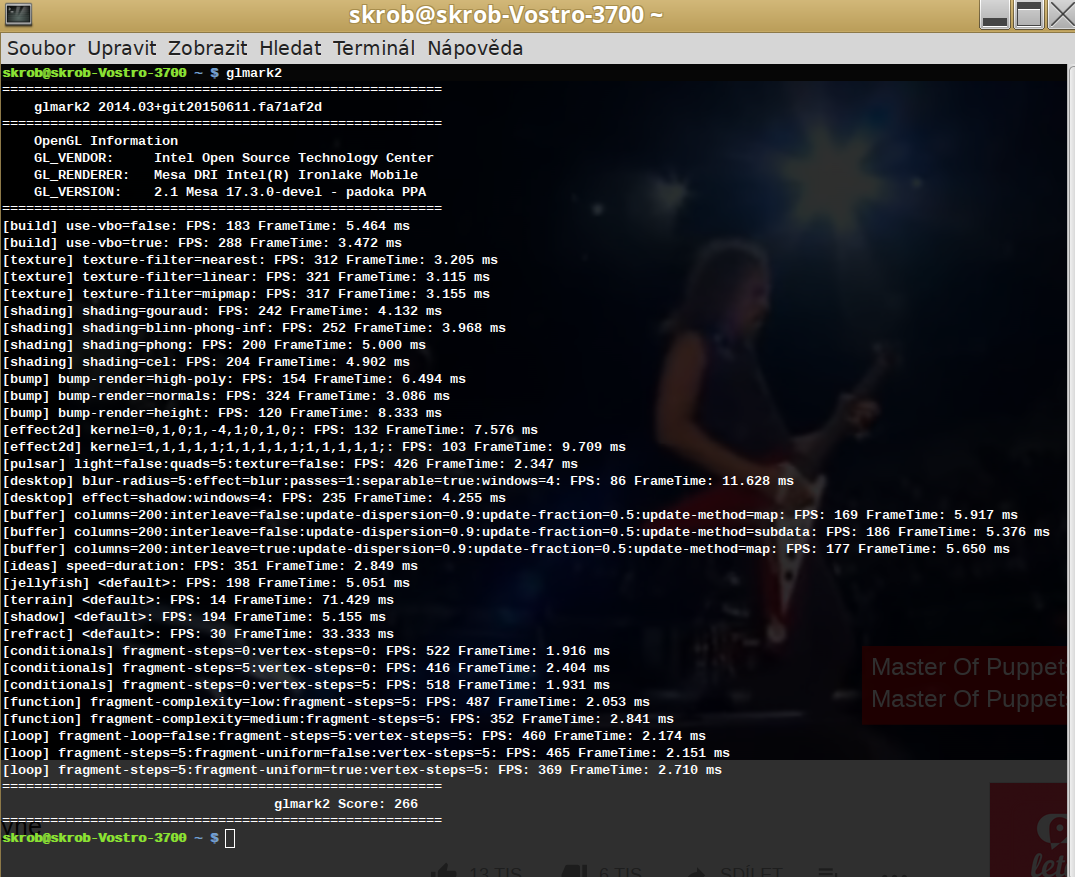This screenshot has height=877, width=1075.
Task: Click the skrob@skrob-Vostro-3700 window title
Action: 505,15
